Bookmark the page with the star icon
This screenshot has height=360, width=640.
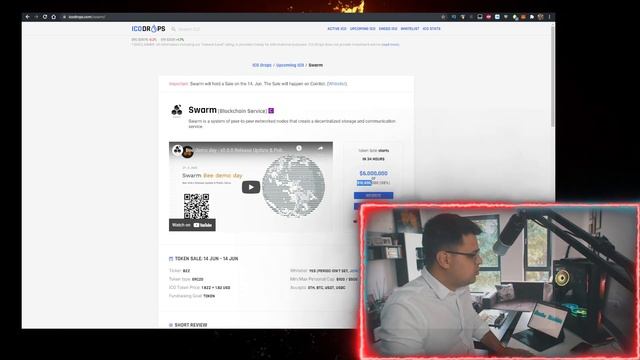[x=443, y=17]
